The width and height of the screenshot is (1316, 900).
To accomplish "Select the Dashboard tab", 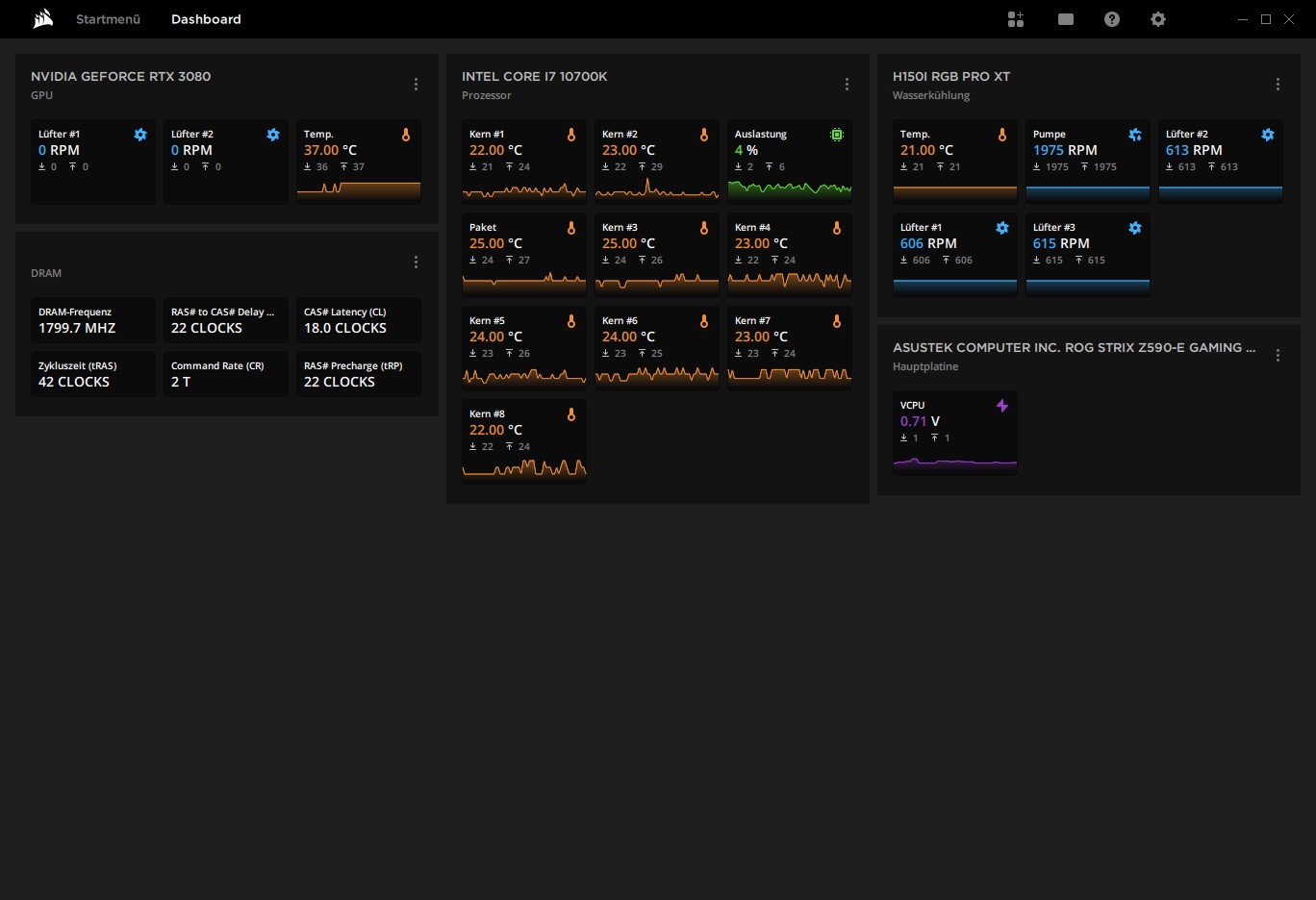I will tap(206, 19).
